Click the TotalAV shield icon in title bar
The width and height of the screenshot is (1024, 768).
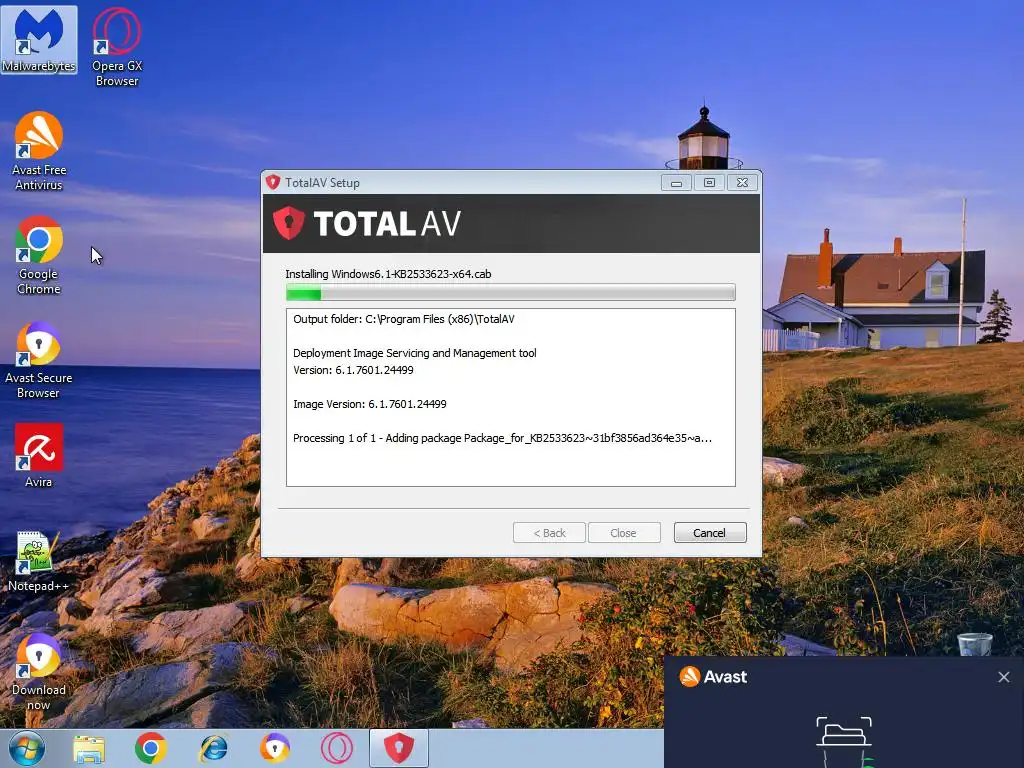pos(273,182)
